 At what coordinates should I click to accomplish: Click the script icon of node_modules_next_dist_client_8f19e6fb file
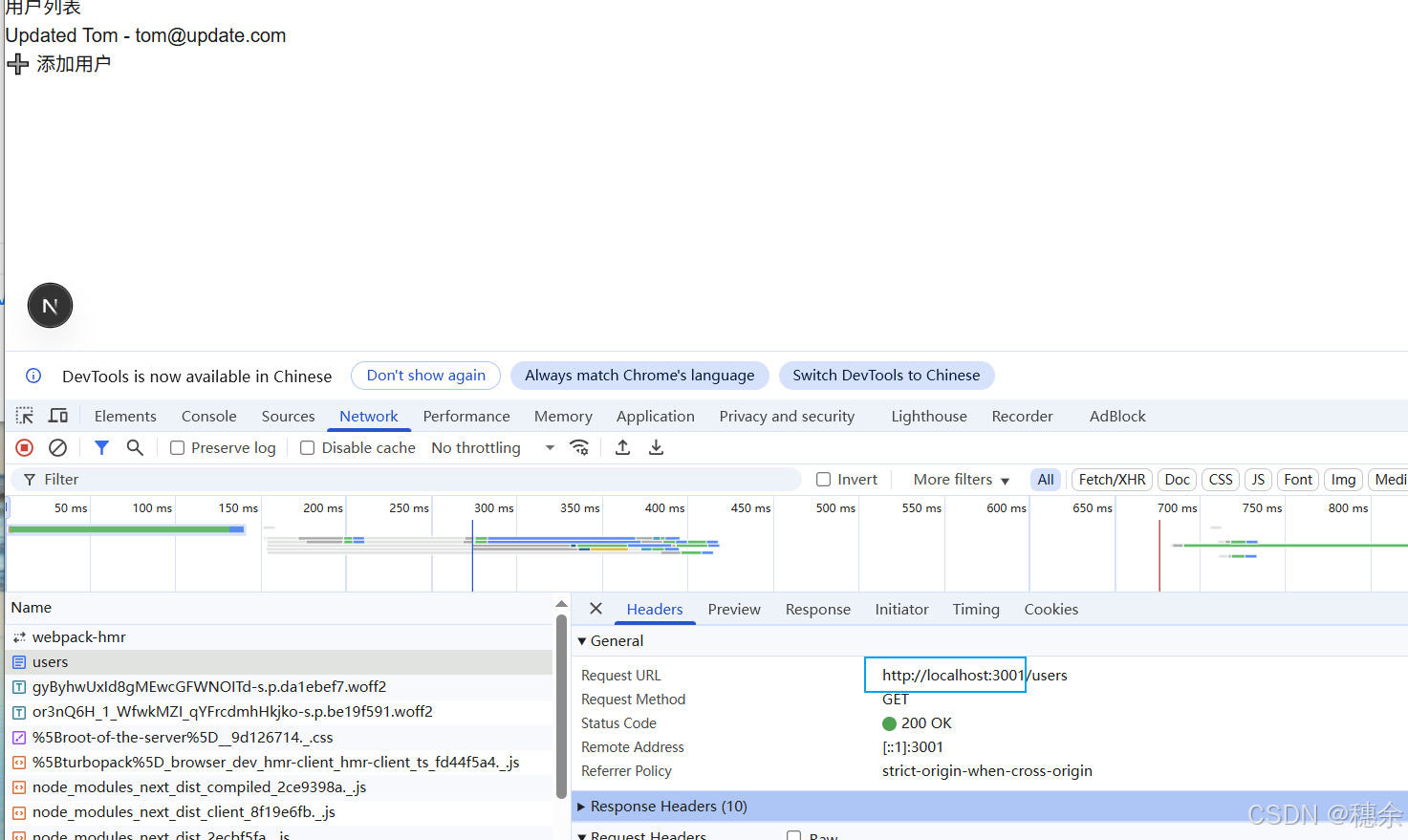click(19, 811)
